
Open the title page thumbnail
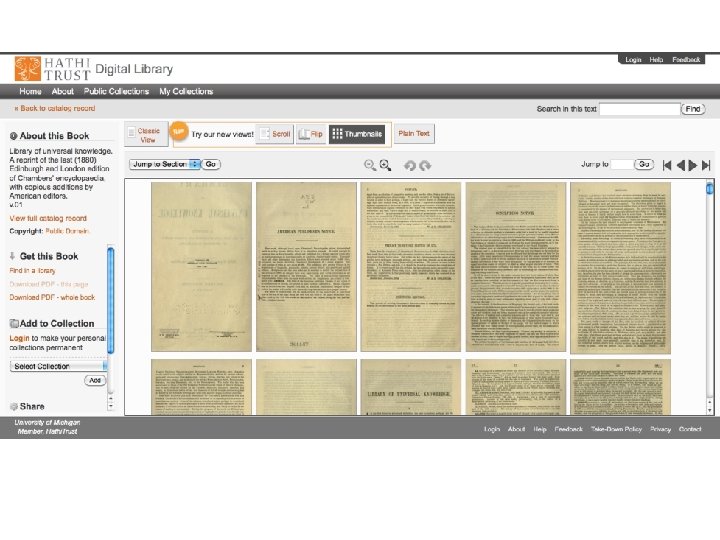click(202, 267)
